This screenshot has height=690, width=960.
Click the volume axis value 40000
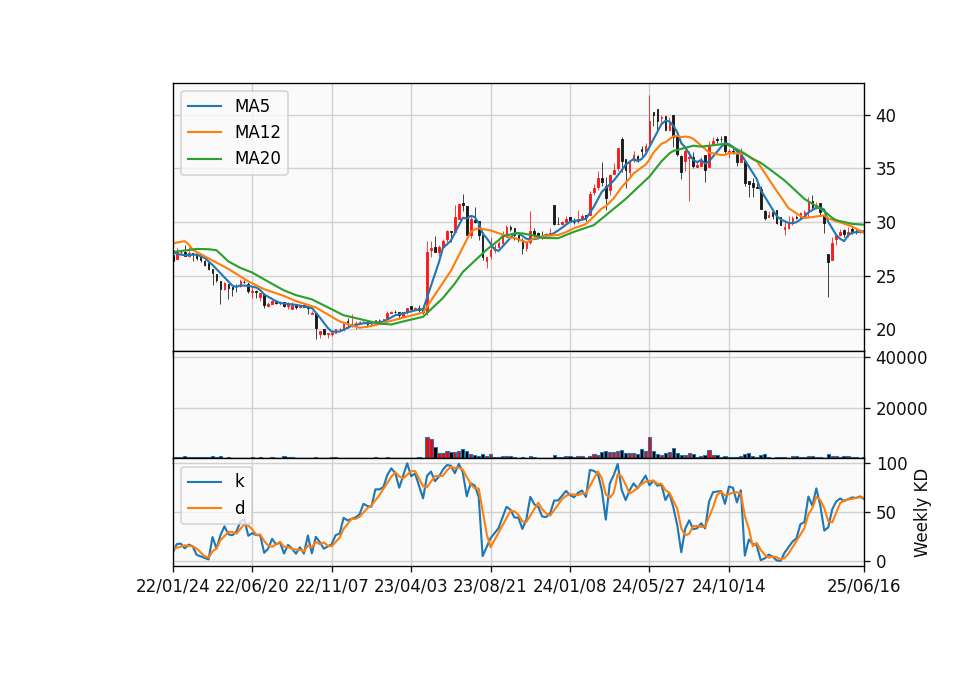coord(901,358)
